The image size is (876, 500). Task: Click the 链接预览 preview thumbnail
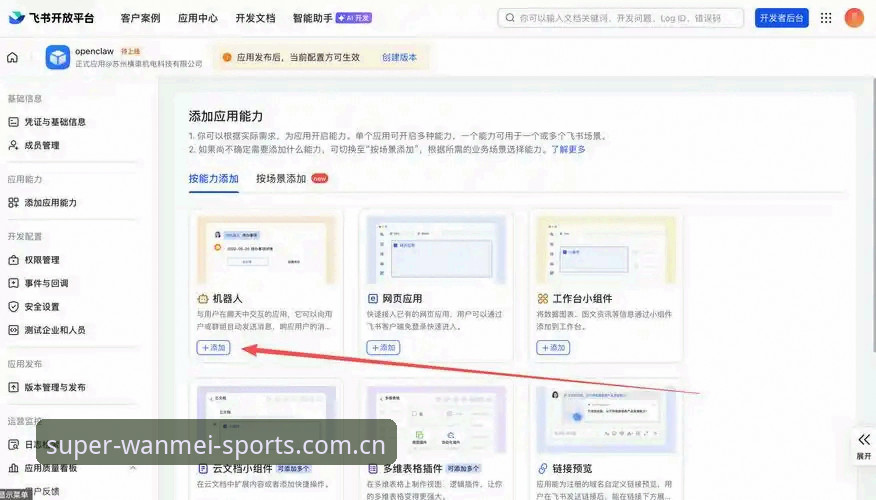pos(606,419)
